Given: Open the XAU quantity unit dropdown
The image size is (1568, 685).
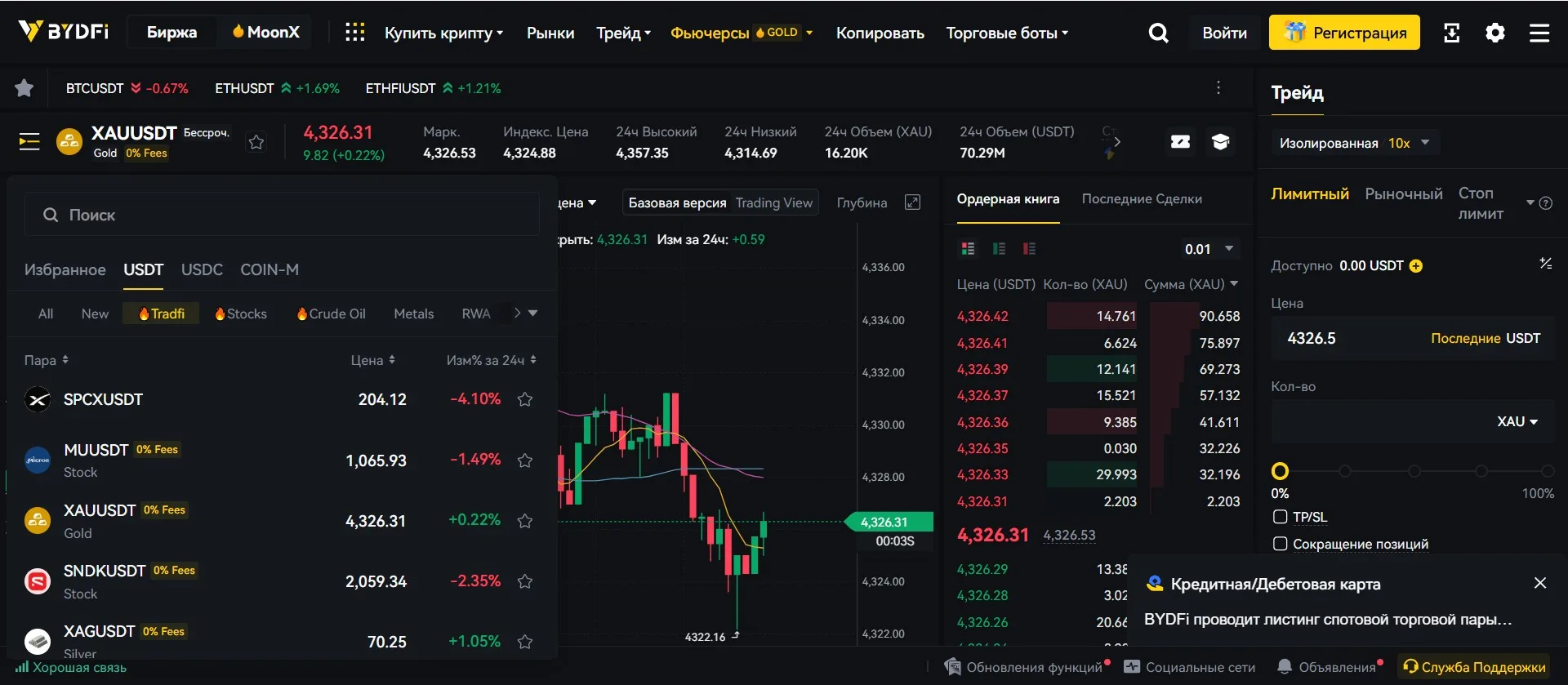Looking at the screenshot, I should (1517, 421).
